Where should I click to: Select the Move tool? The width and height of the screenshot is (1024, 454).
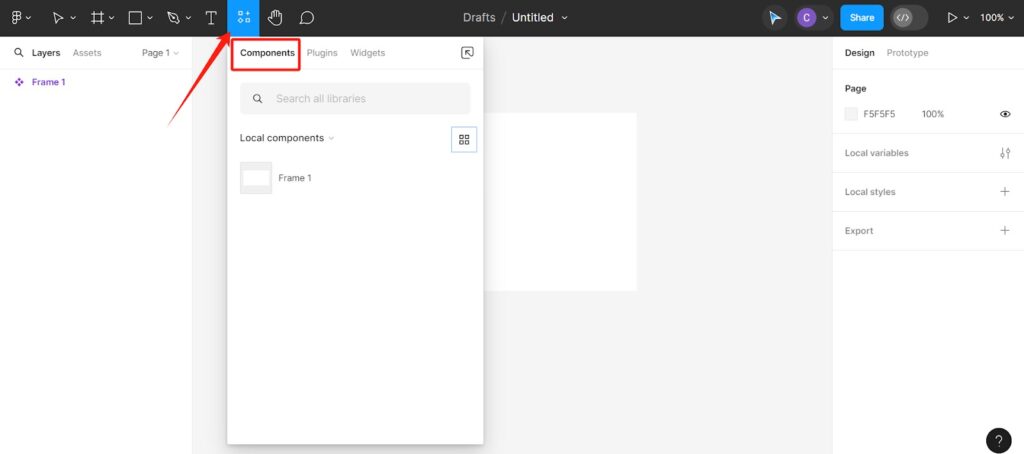(x=57, y=18)
